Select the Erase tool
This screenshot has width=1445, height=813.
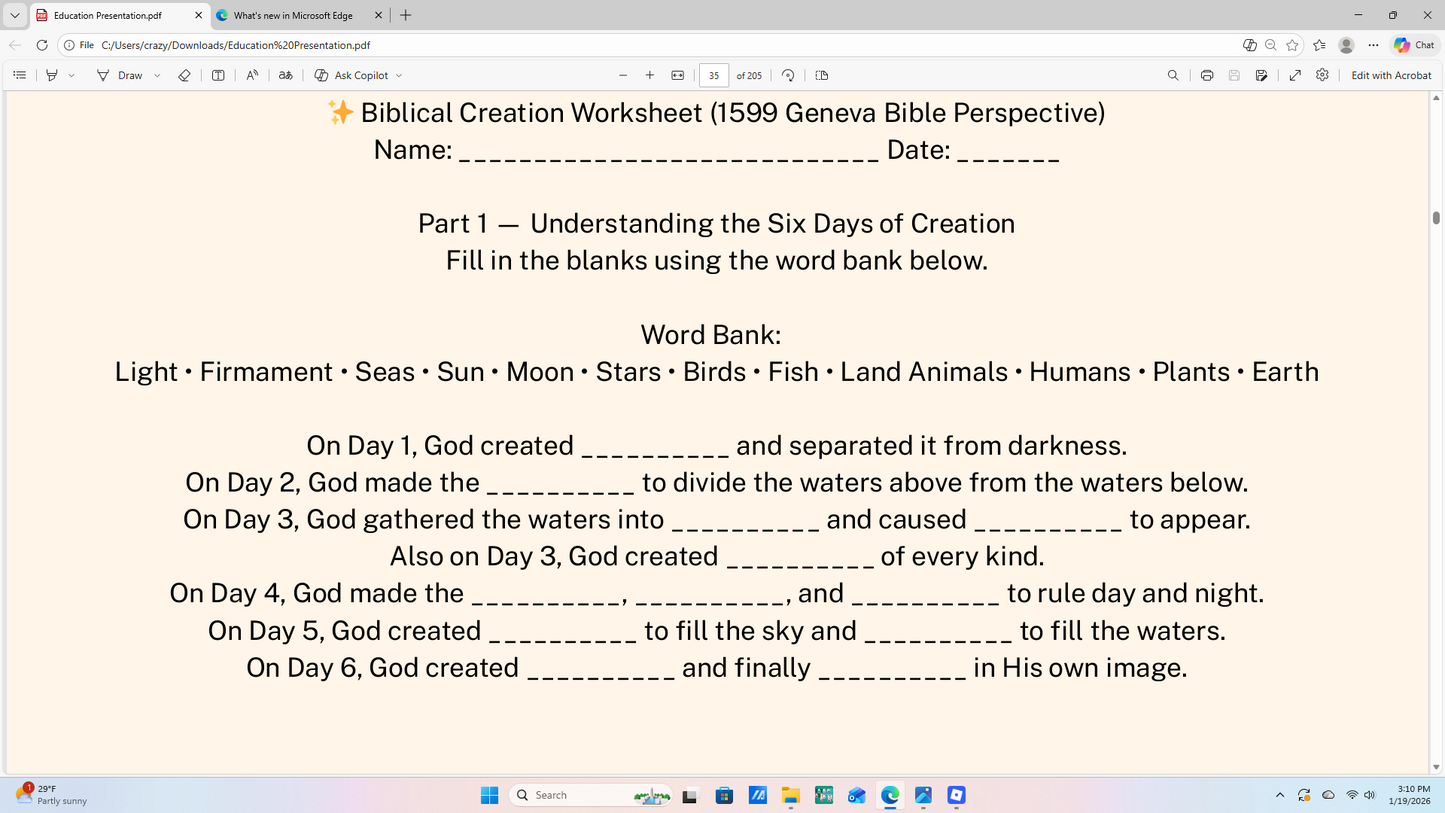[184, 75]
